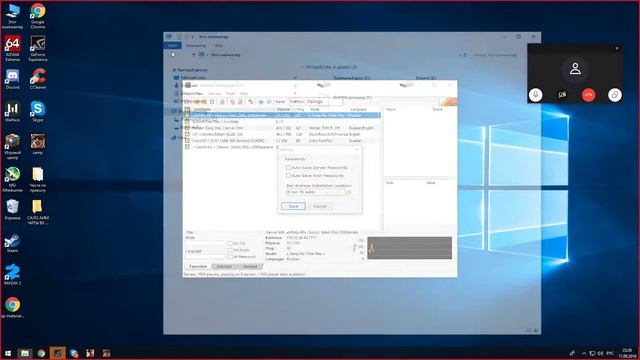Switch to the Internet tab
This screenshot has height=360, width=640.
coord(224,267)
